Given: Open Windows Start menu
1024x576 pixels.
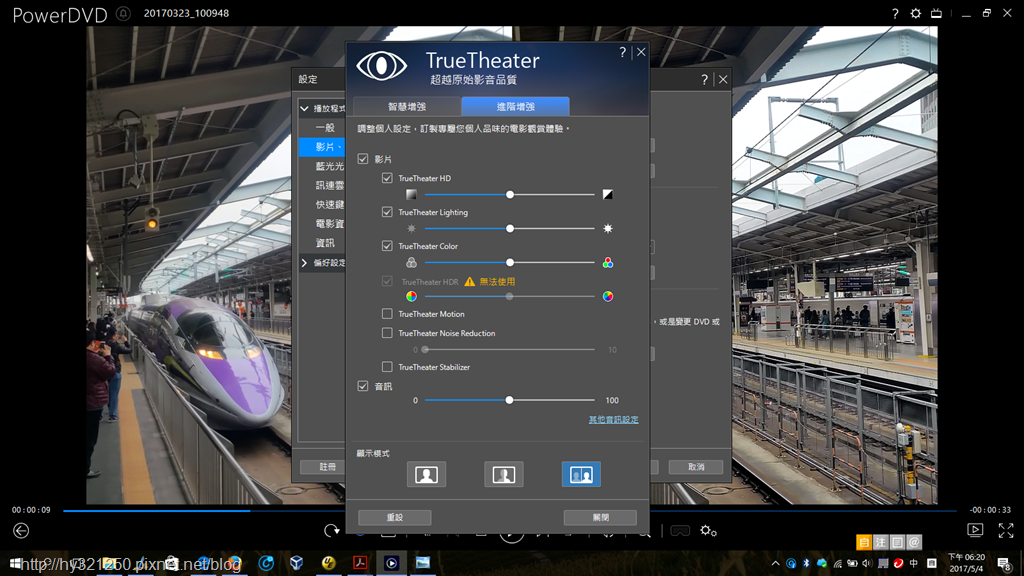Looking at the screenshot, I should (x=14, y=563).
